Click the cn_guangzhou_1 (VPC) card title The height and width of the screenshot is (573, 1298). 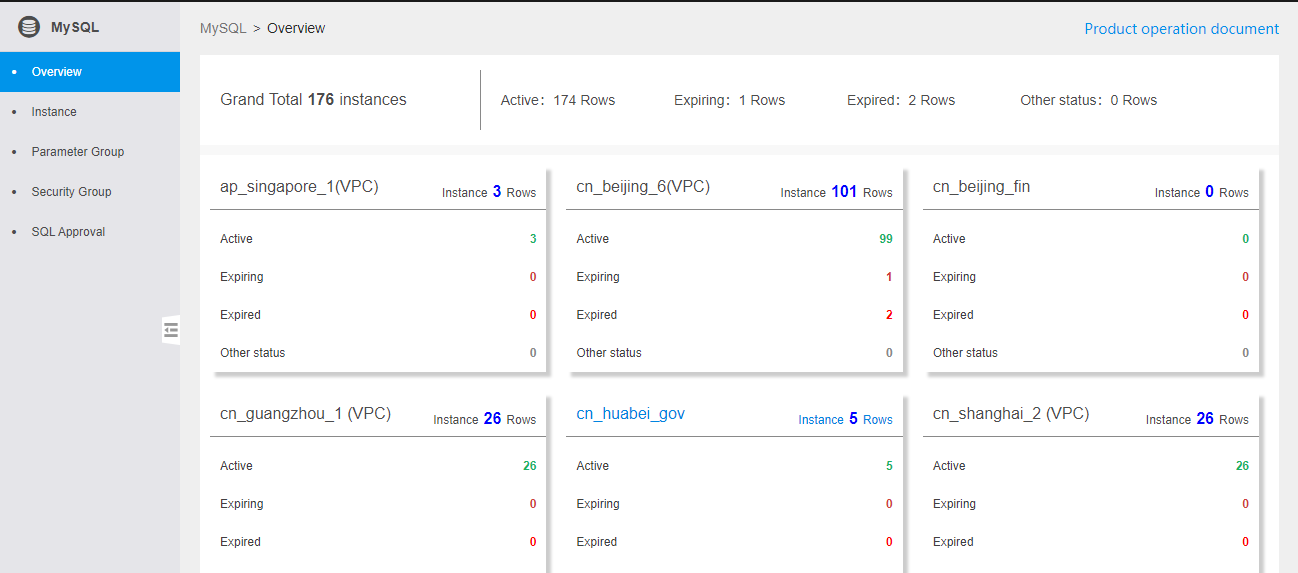(305, 413)
